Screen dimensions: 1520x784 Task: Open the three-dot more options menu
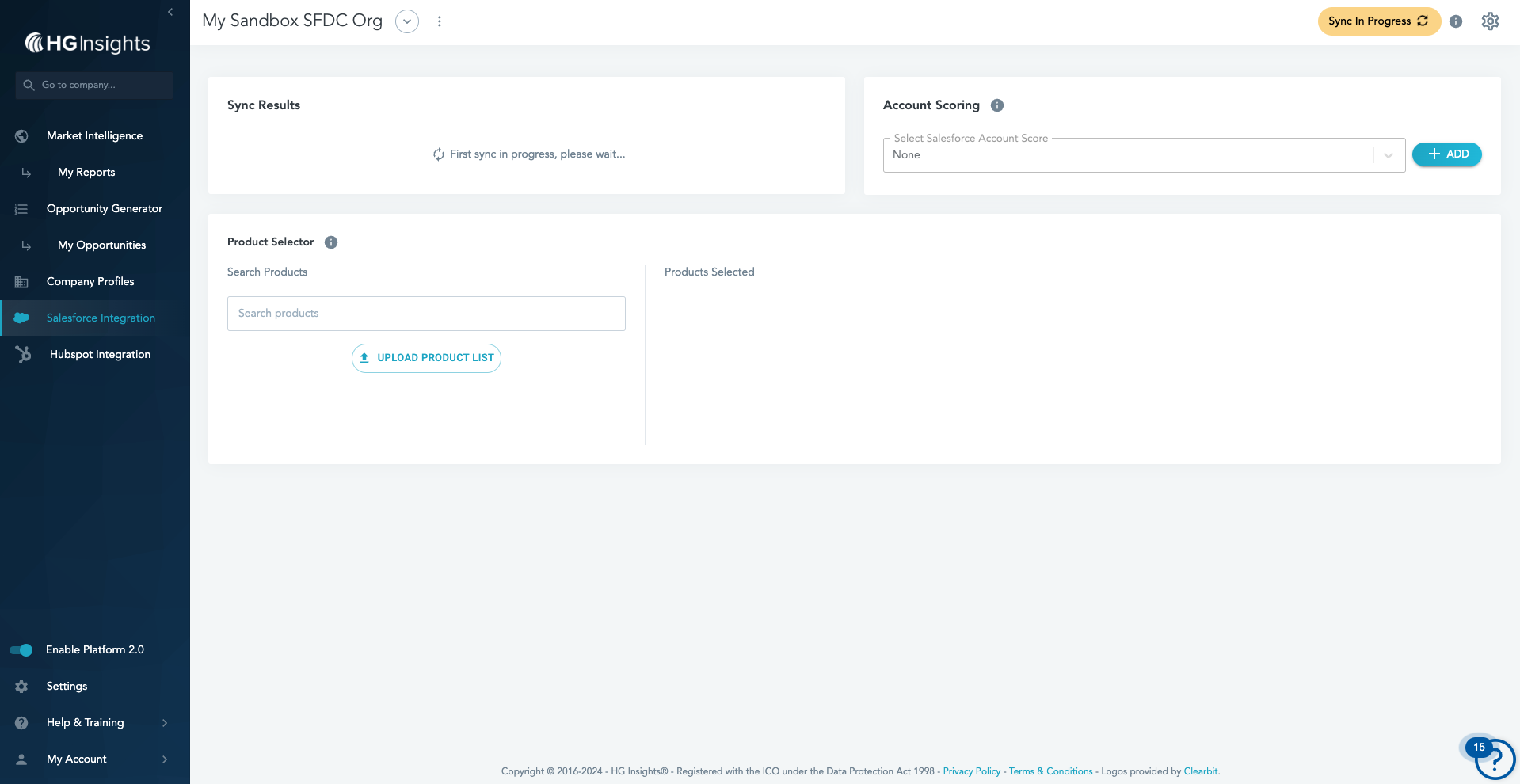440,21
